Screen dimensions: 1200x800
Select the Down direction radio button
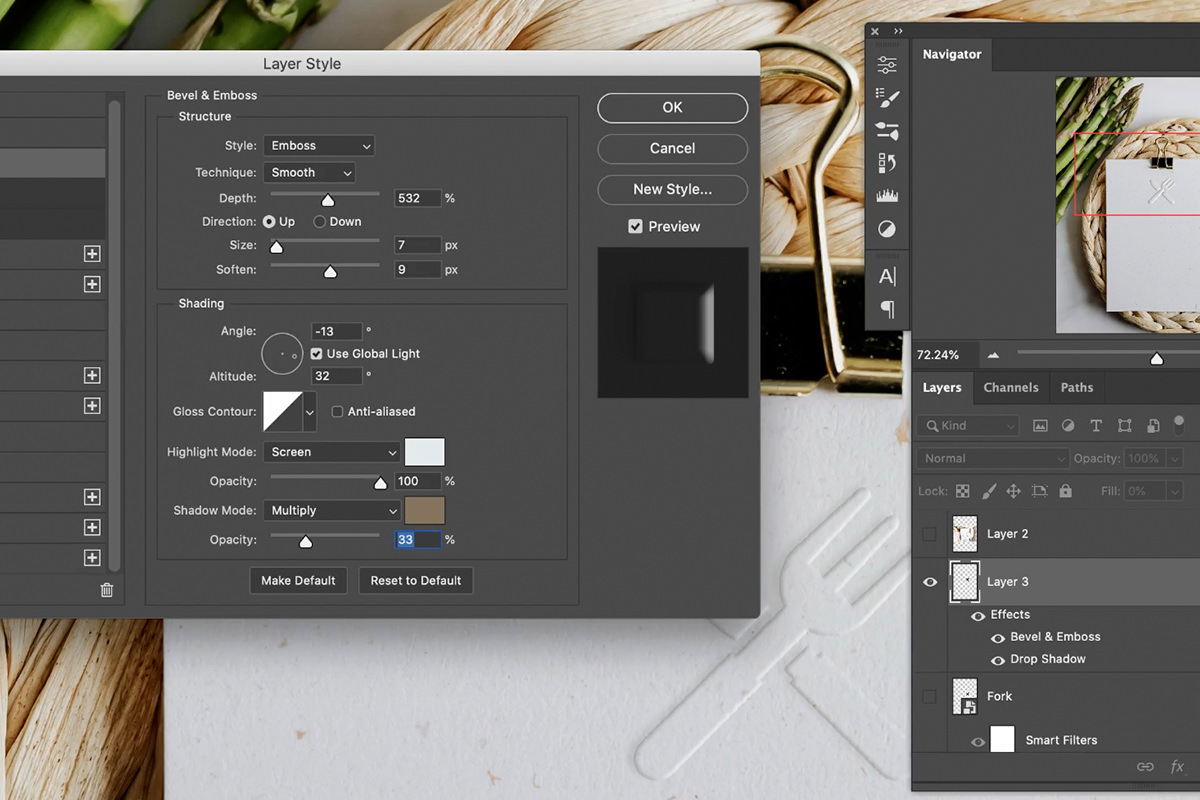320,221
